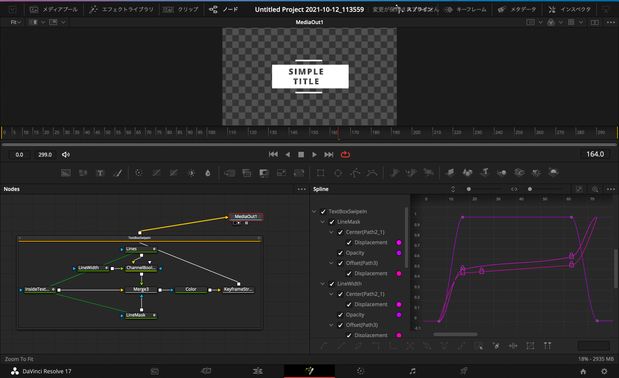Toggle Offset(Path3) checkbox under LineMask
Viewport: 619px width, 378px height.
[x=341, y=263]
